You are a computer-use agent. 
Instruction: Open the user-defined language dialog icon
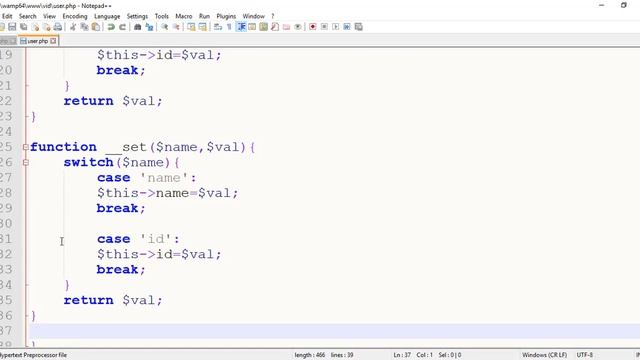click(x=252, y=27)
